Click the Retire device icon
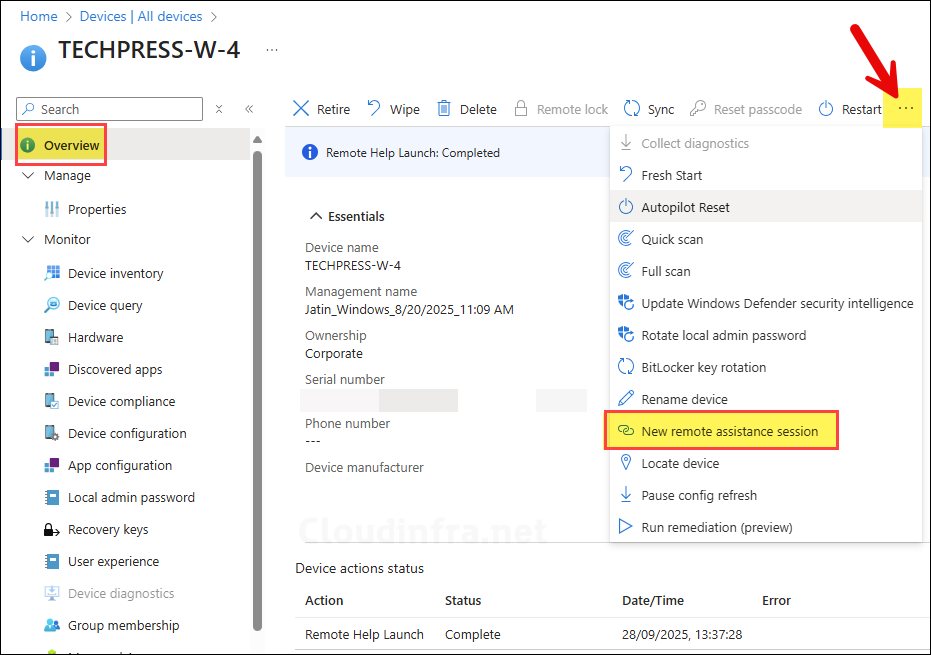Image resolution: width=931 pixels, height=655 pixels. click(301, 109)
